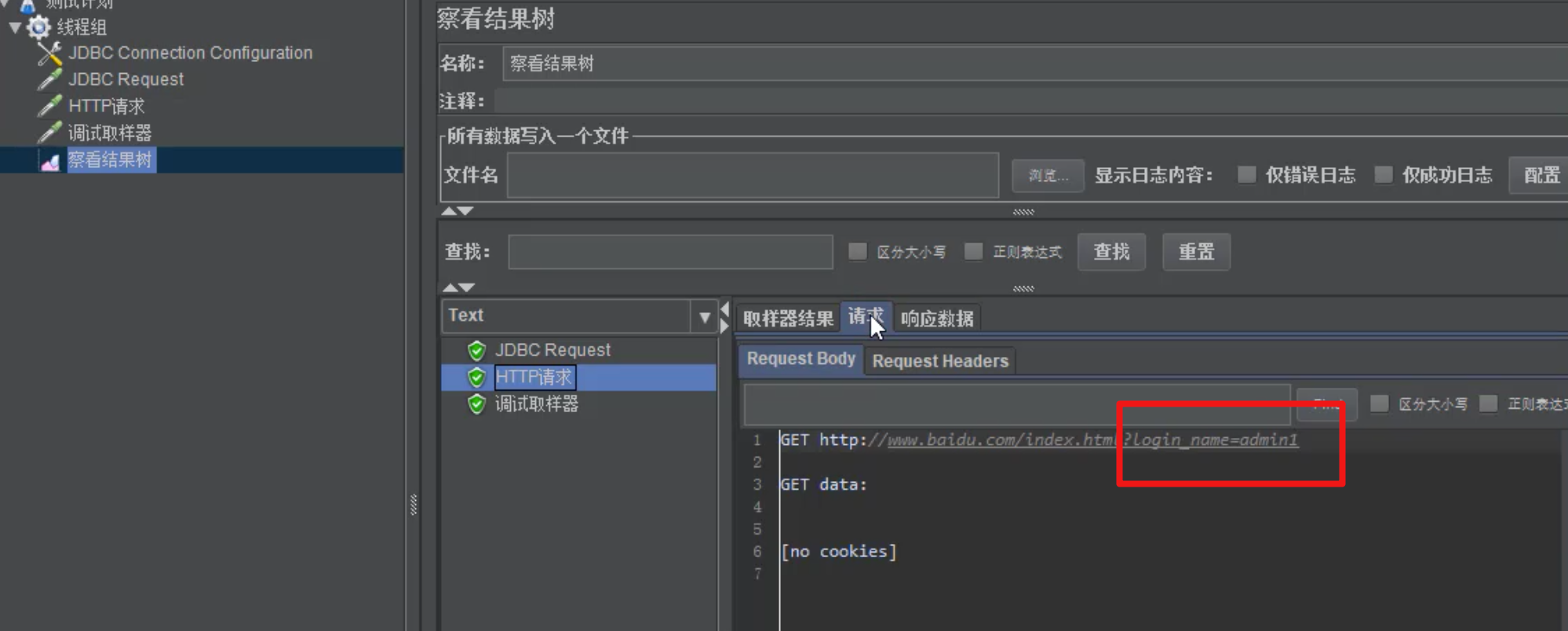Click collapse arrows below the file name section
Screen dimensions: 1568x631
tap(457, 211)
